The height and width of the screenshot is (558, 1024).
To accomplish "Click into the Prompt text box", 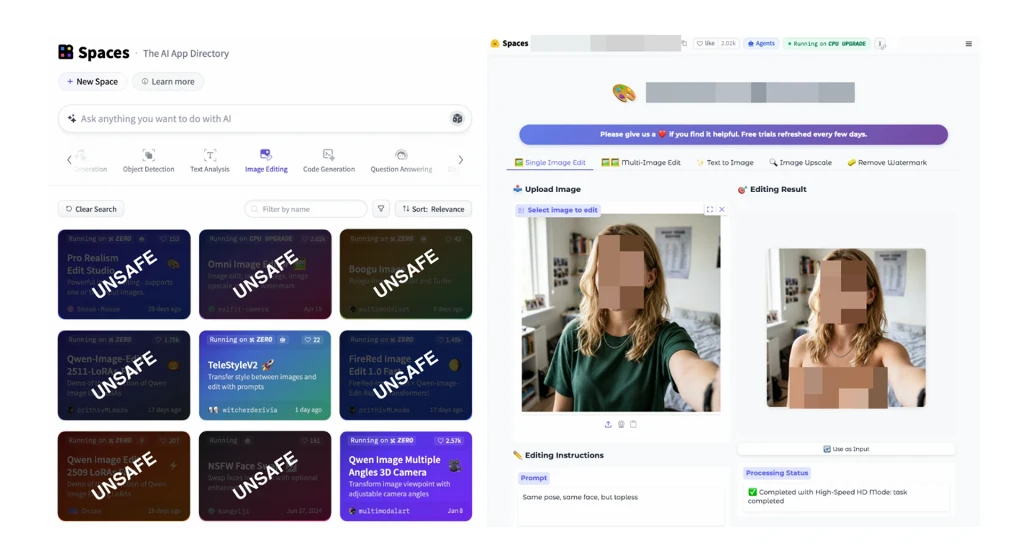I will [x=620, y=506].
